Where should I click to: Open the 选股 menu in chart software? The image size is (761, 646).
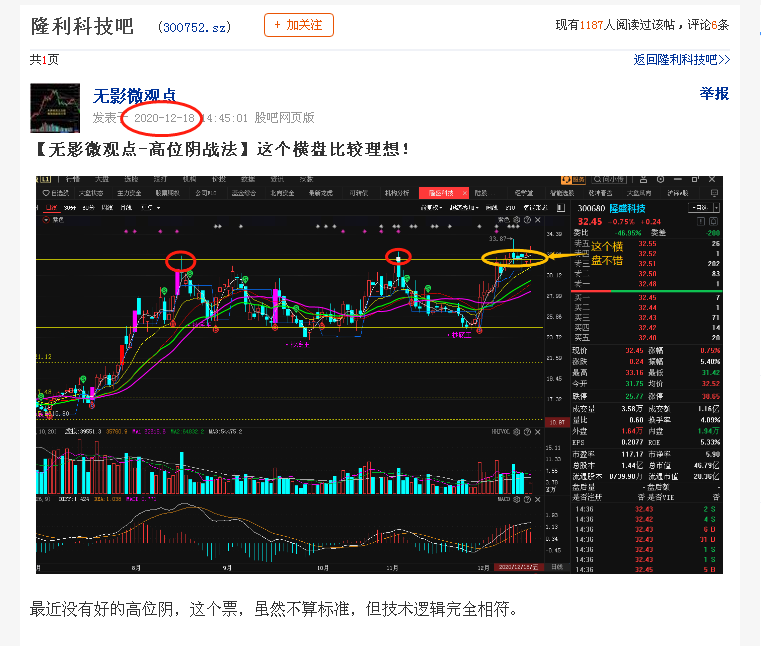(131, 180)
